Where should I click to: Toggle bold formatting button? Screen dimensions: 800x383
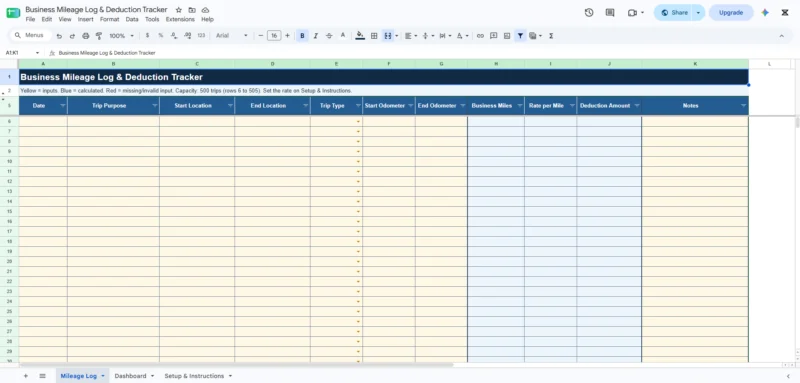302,36
